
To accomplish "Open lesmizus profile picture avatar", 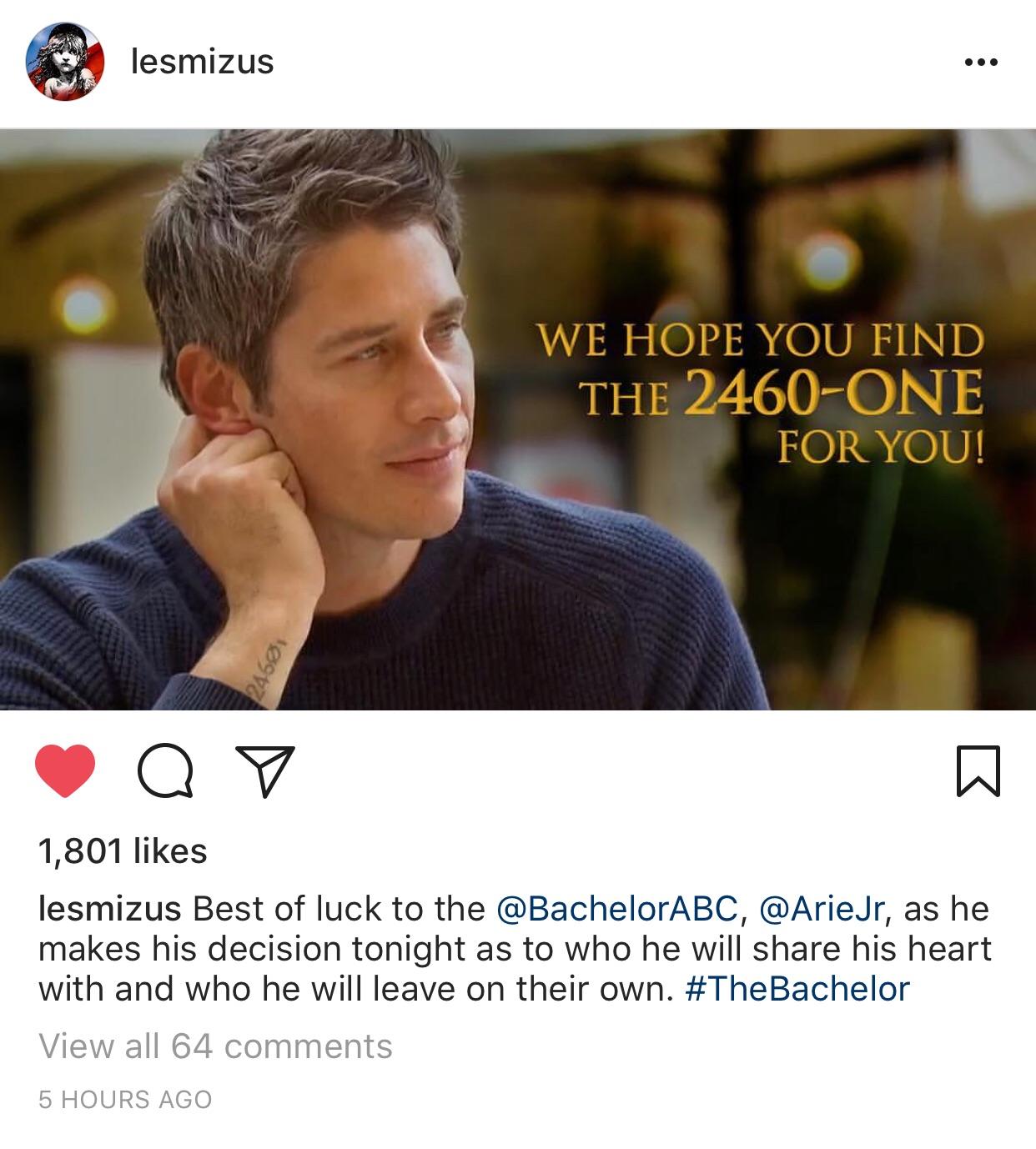I will 66,62.
